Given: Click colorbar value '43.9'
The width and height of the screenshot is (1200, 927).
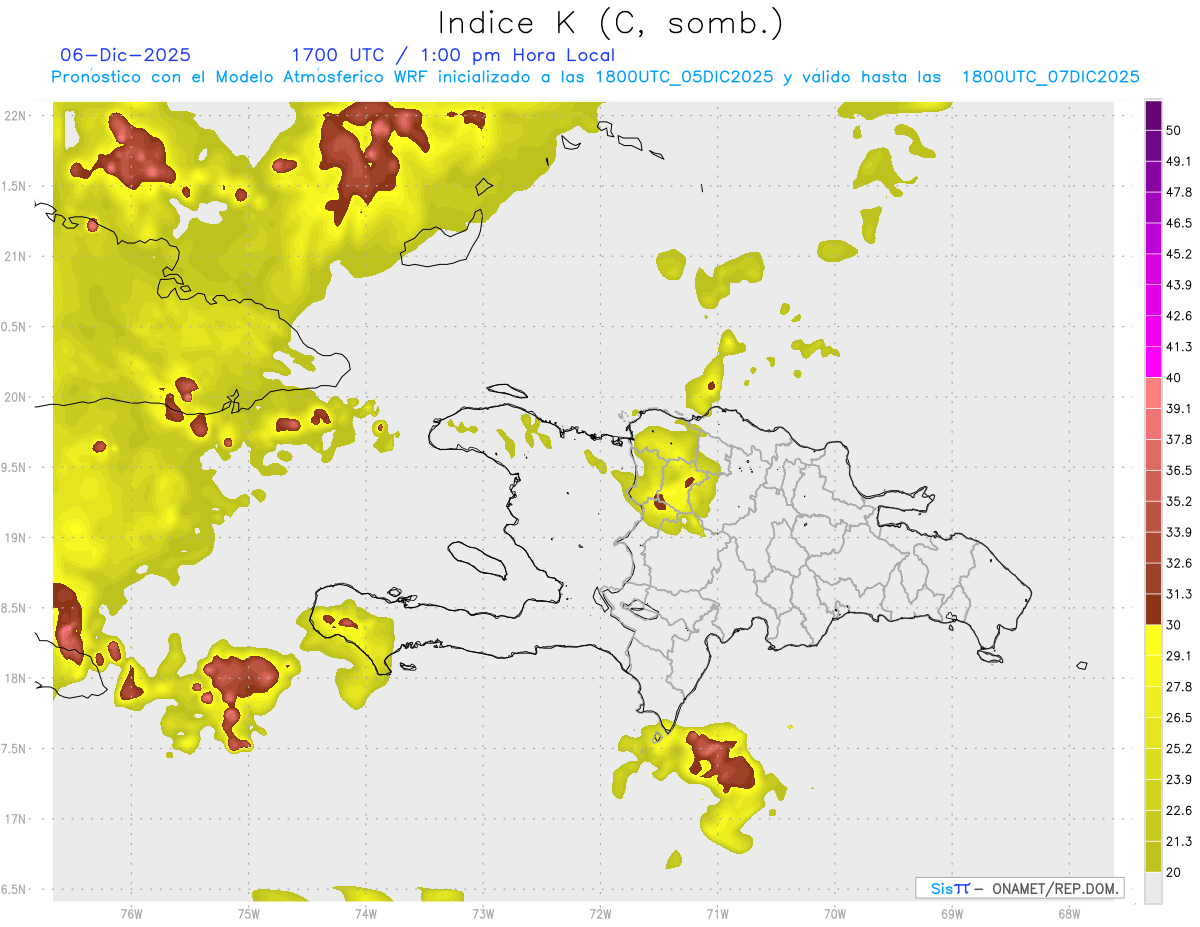Looking at the screenshot, I should 1179,285.
